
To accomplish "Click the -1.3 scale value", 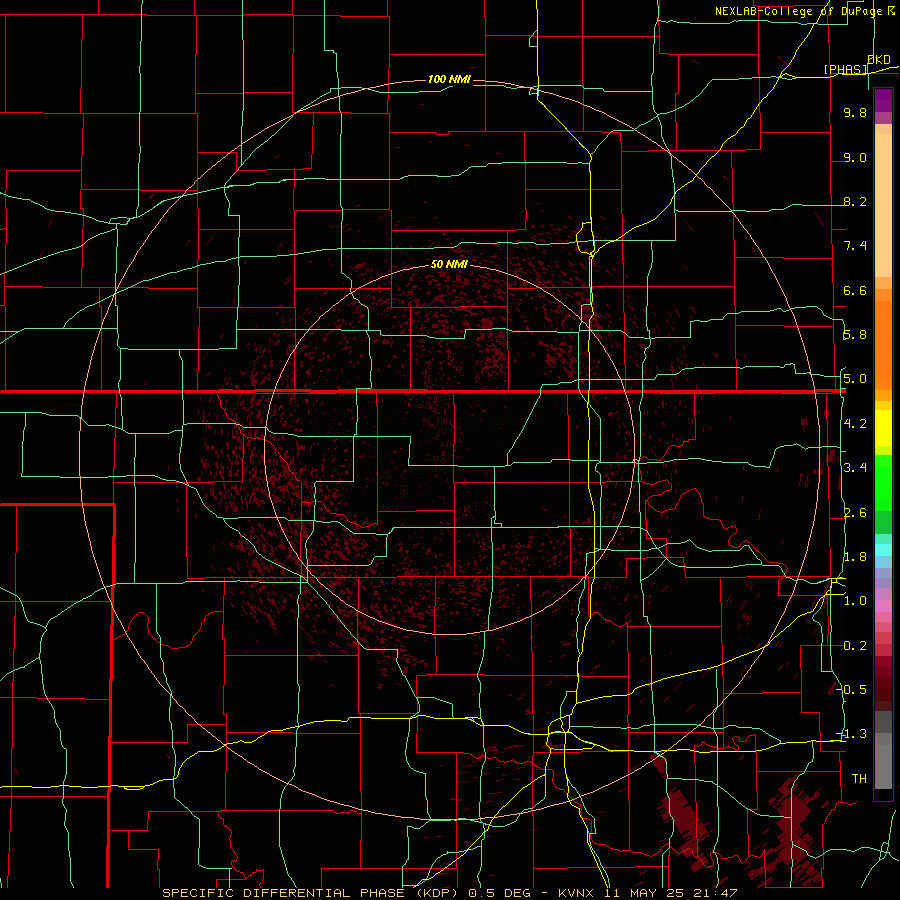I will [x=853, y=734].
